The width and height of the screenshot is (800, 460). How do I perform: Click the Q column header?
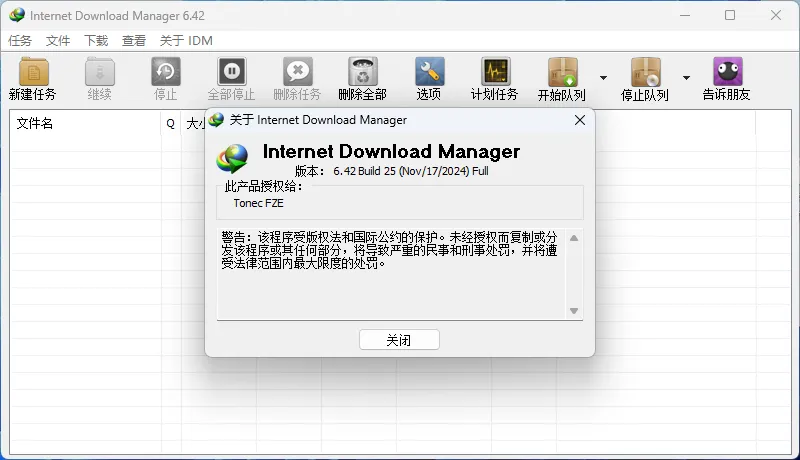[170, 123]
